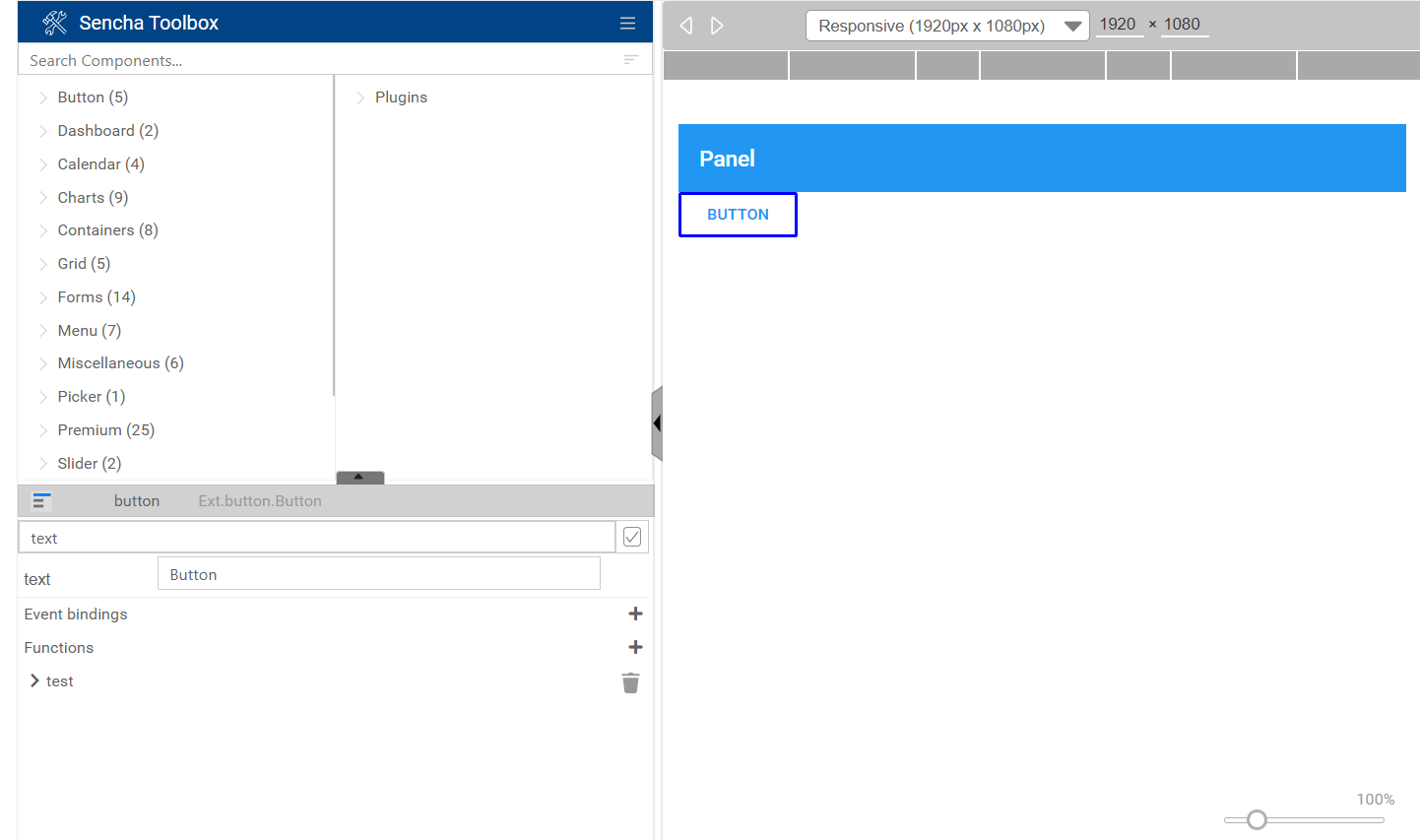Switch to the Ext.button.Button tab
1420x840 pixels.
pos(259,500)
